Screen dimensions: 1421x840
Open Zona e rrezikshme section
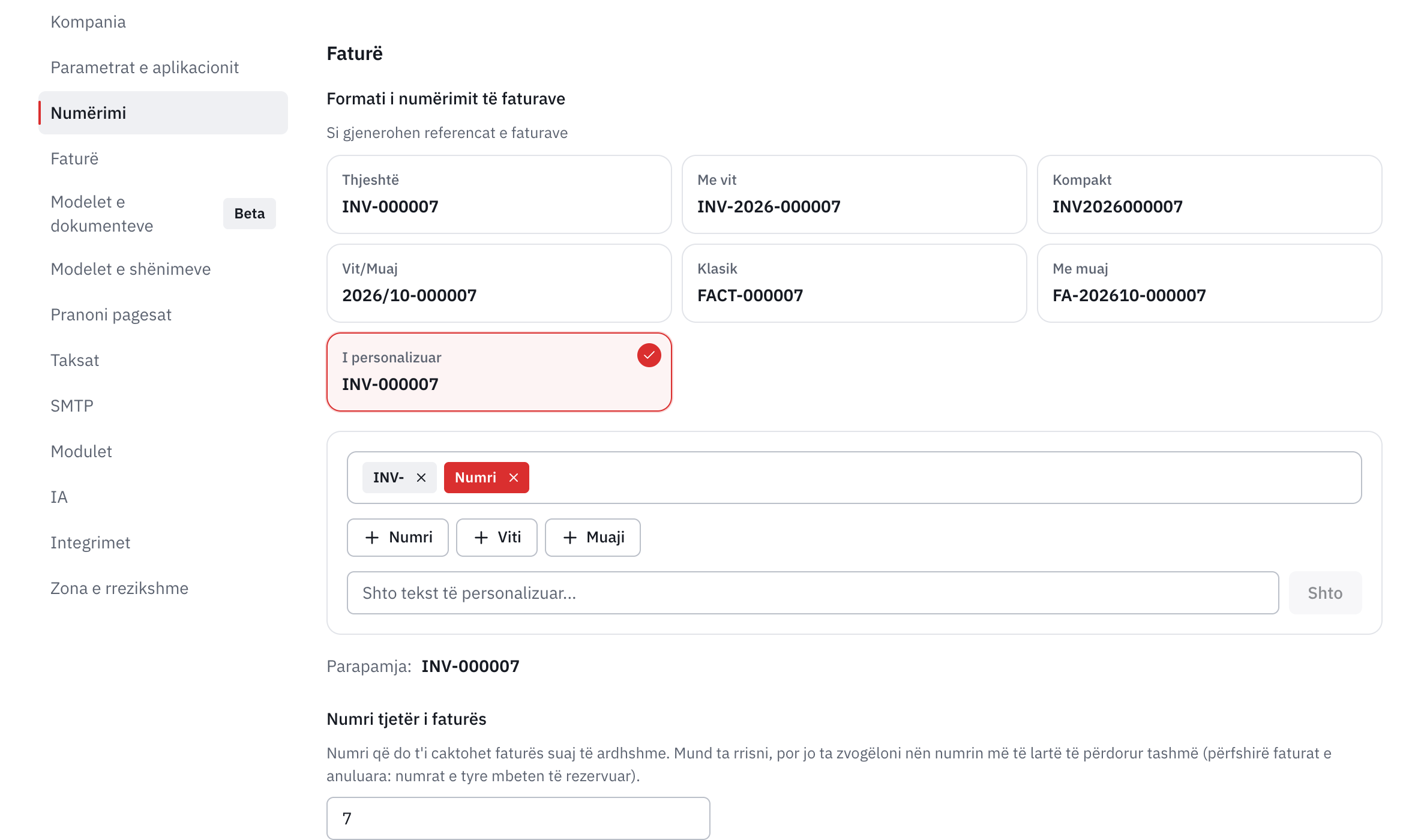[x=163, y=588]
